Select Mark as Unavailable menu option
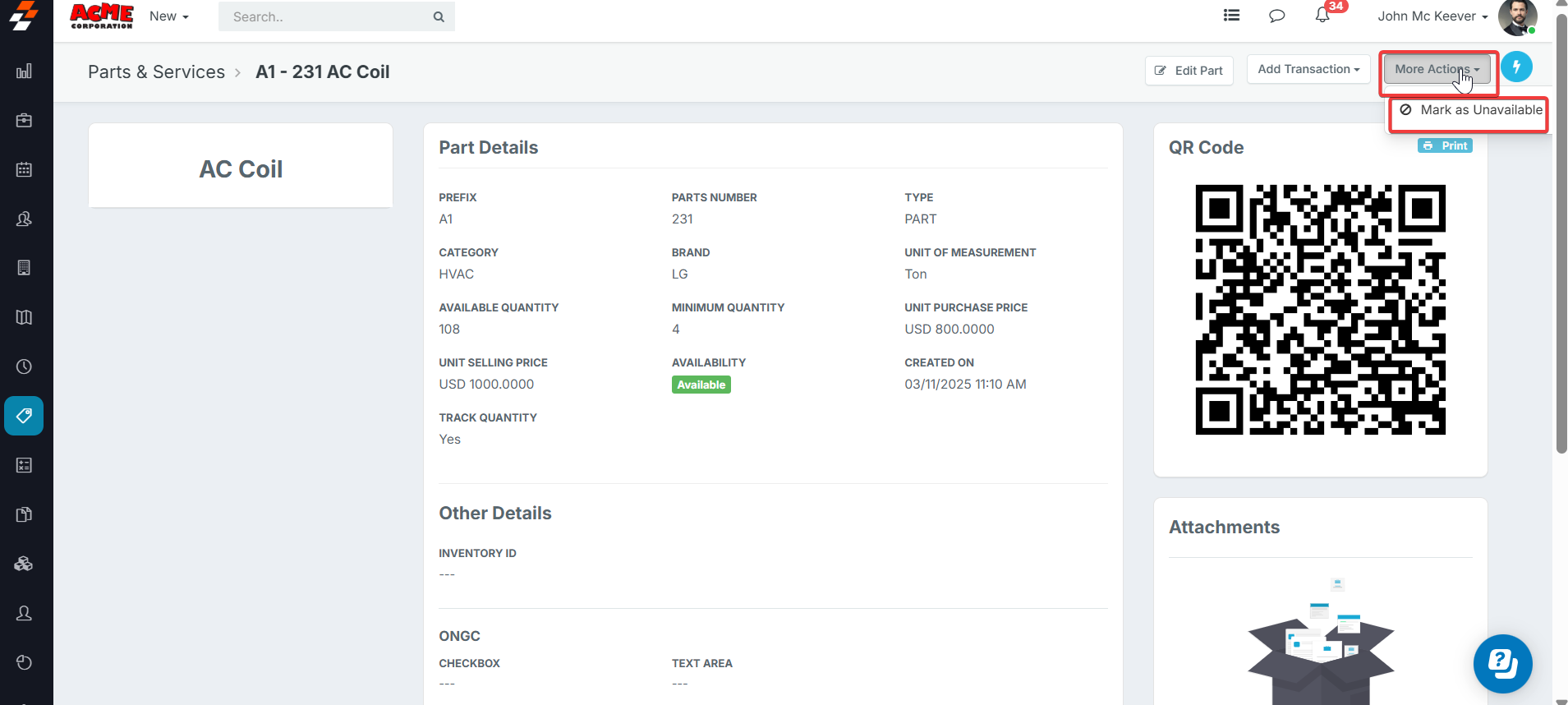The width and height of the screenshot is (1568, 705). (1471, 110)
